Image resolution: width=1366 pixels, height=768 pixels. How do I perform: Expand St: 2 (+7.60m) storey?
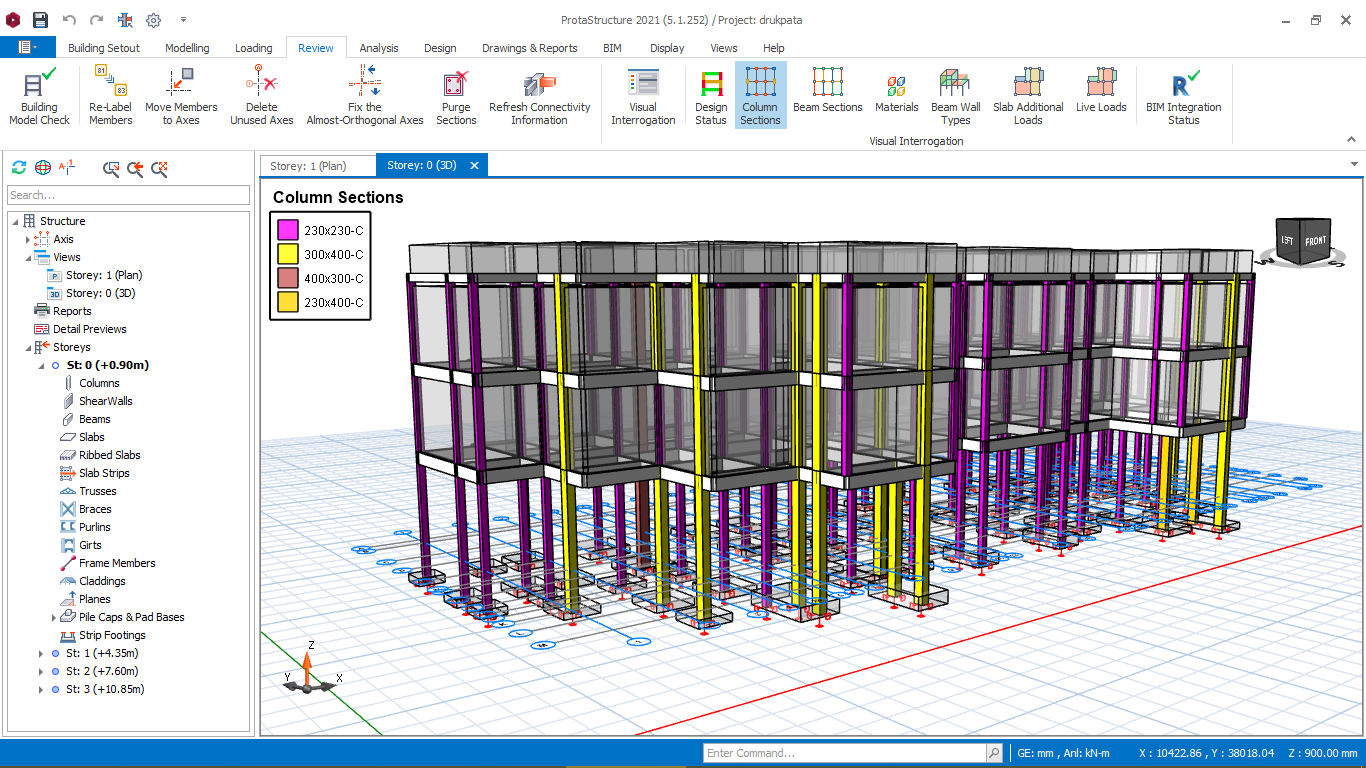[x=41, y=671]
